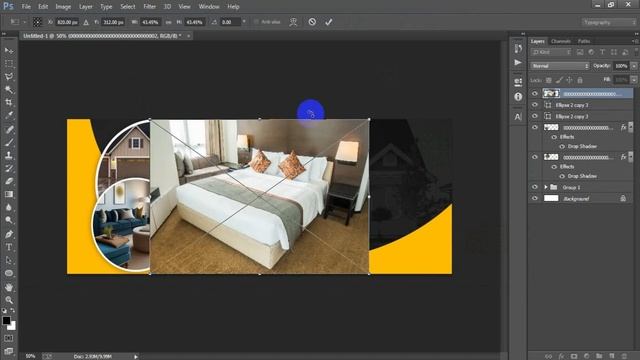Open the Filter menu
This screenshot has width=640, height=360.
tap(149, 7)
